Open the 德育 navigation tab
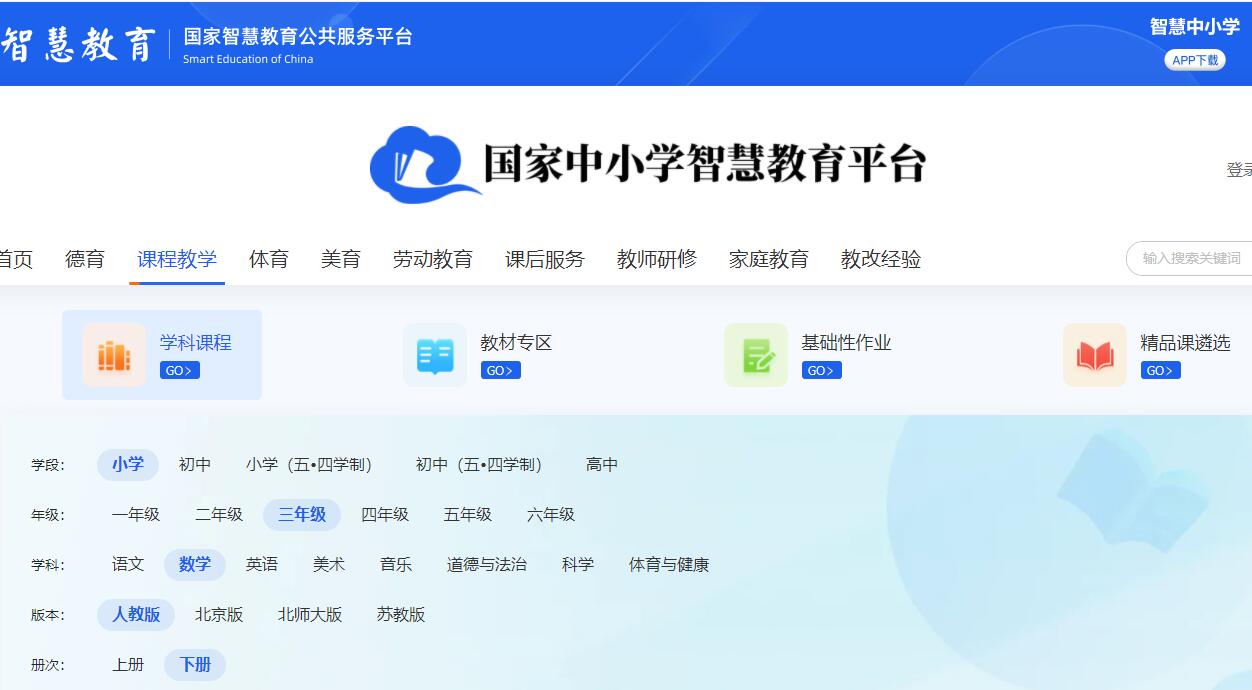The width and height of the screenshot is (1252, 690). 85,260
